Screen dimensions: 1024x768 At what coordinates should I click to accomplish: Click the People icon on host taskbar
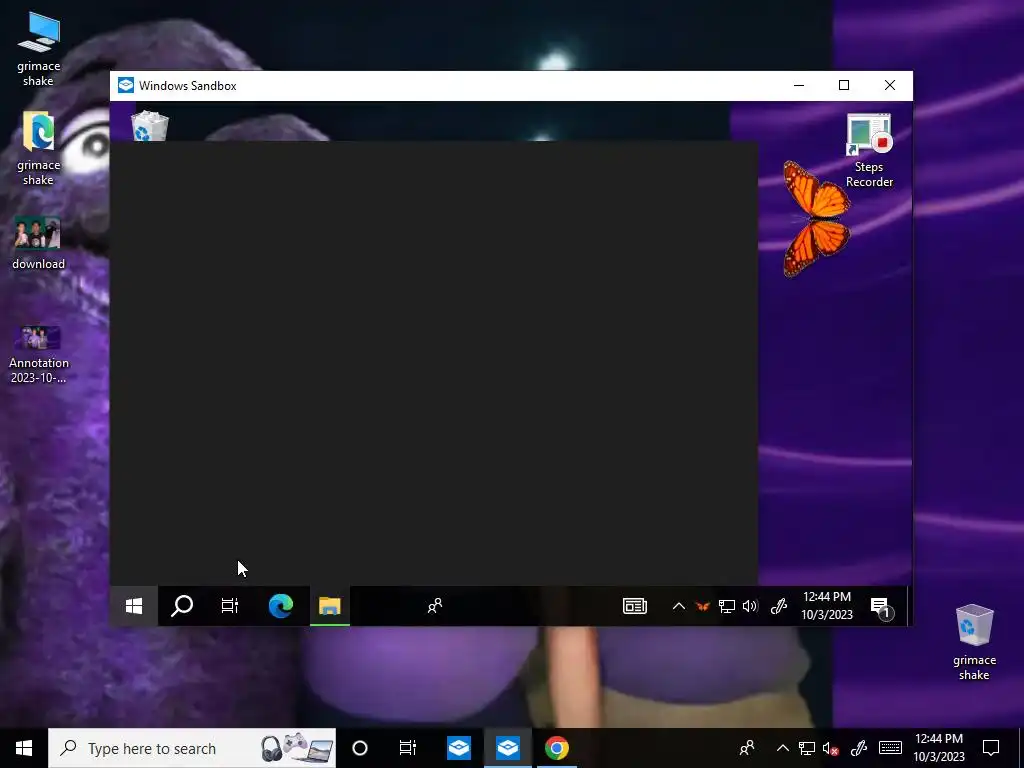pyautogui.click(x=746, y=748)
